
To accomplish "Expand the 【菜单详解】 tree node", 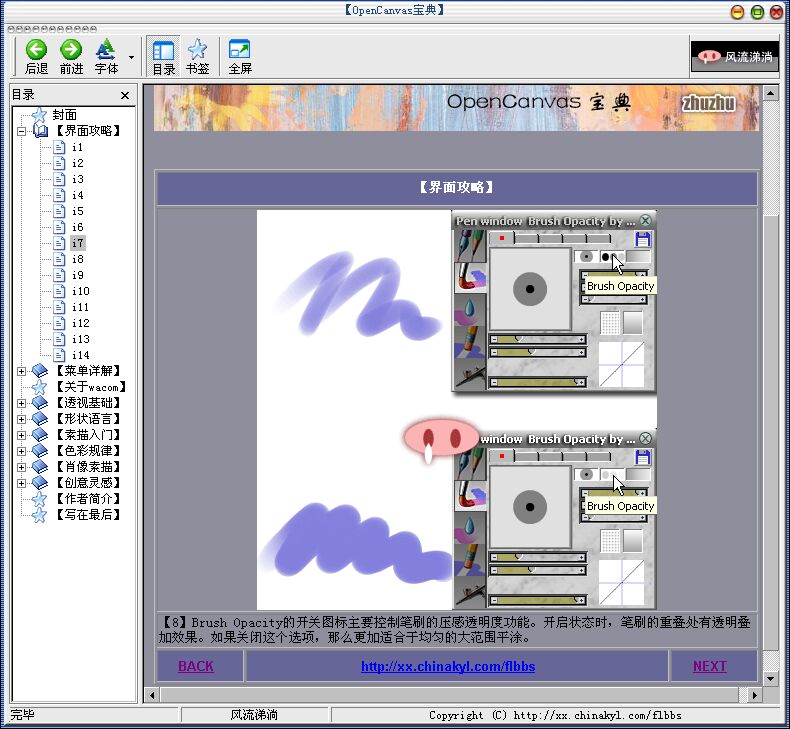I will click(21, 371).
